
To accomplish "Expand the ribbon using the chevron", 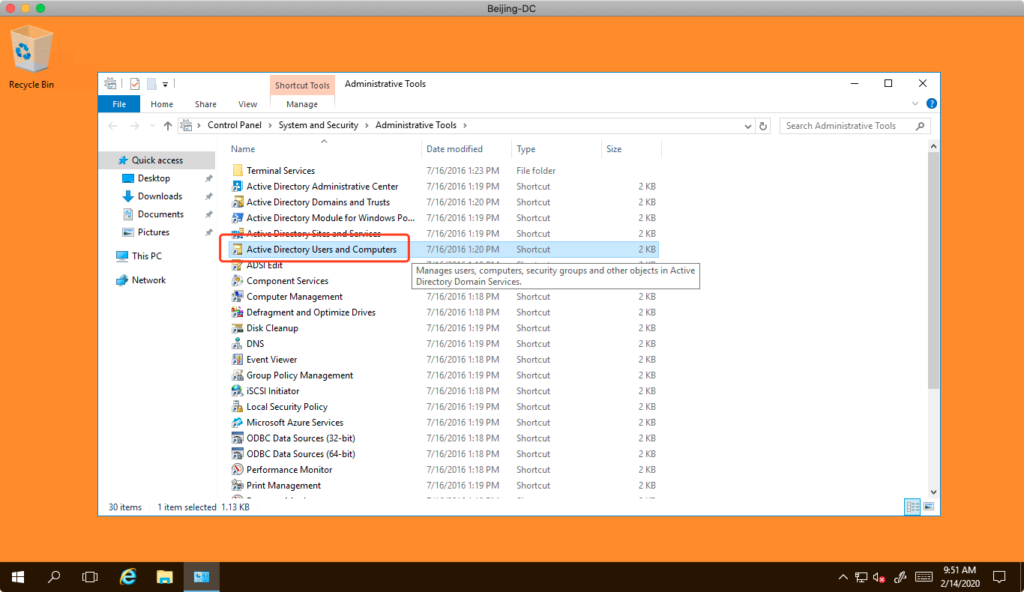I will (916, 104).
